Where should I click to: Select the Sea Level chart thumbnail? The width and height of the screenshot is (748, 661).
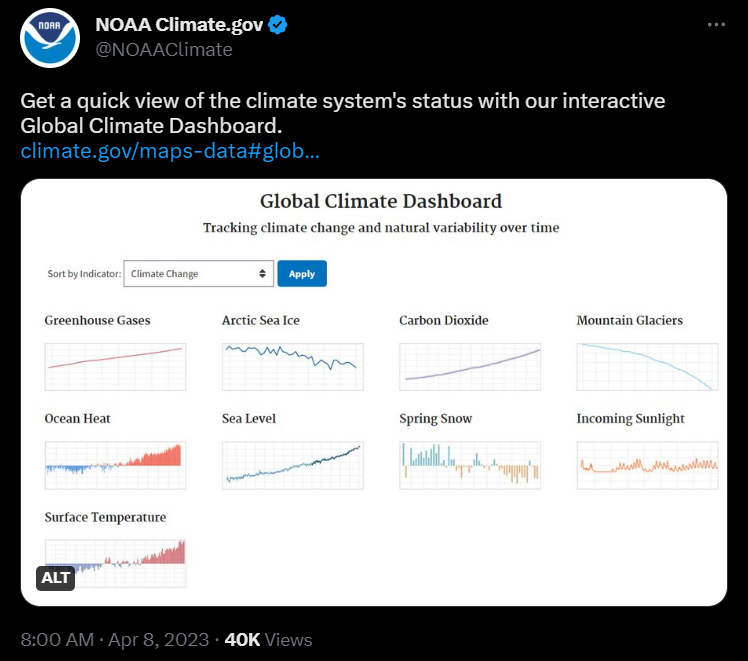point(292,465)
